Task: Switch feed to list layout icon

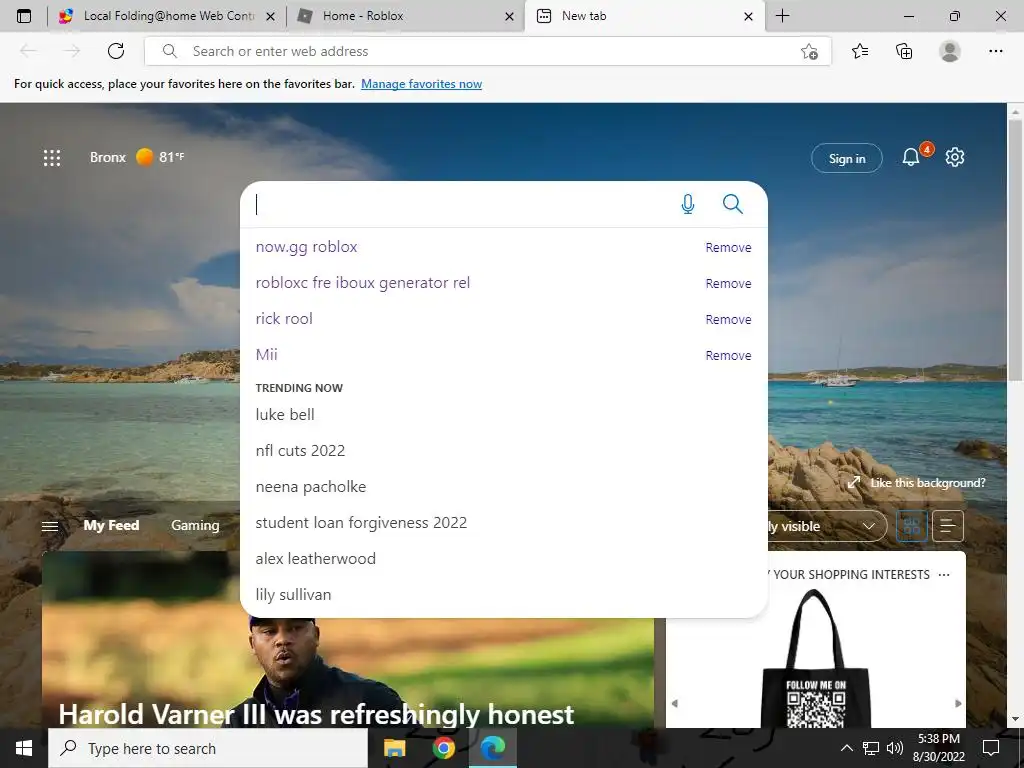Action: coord(948,526)
